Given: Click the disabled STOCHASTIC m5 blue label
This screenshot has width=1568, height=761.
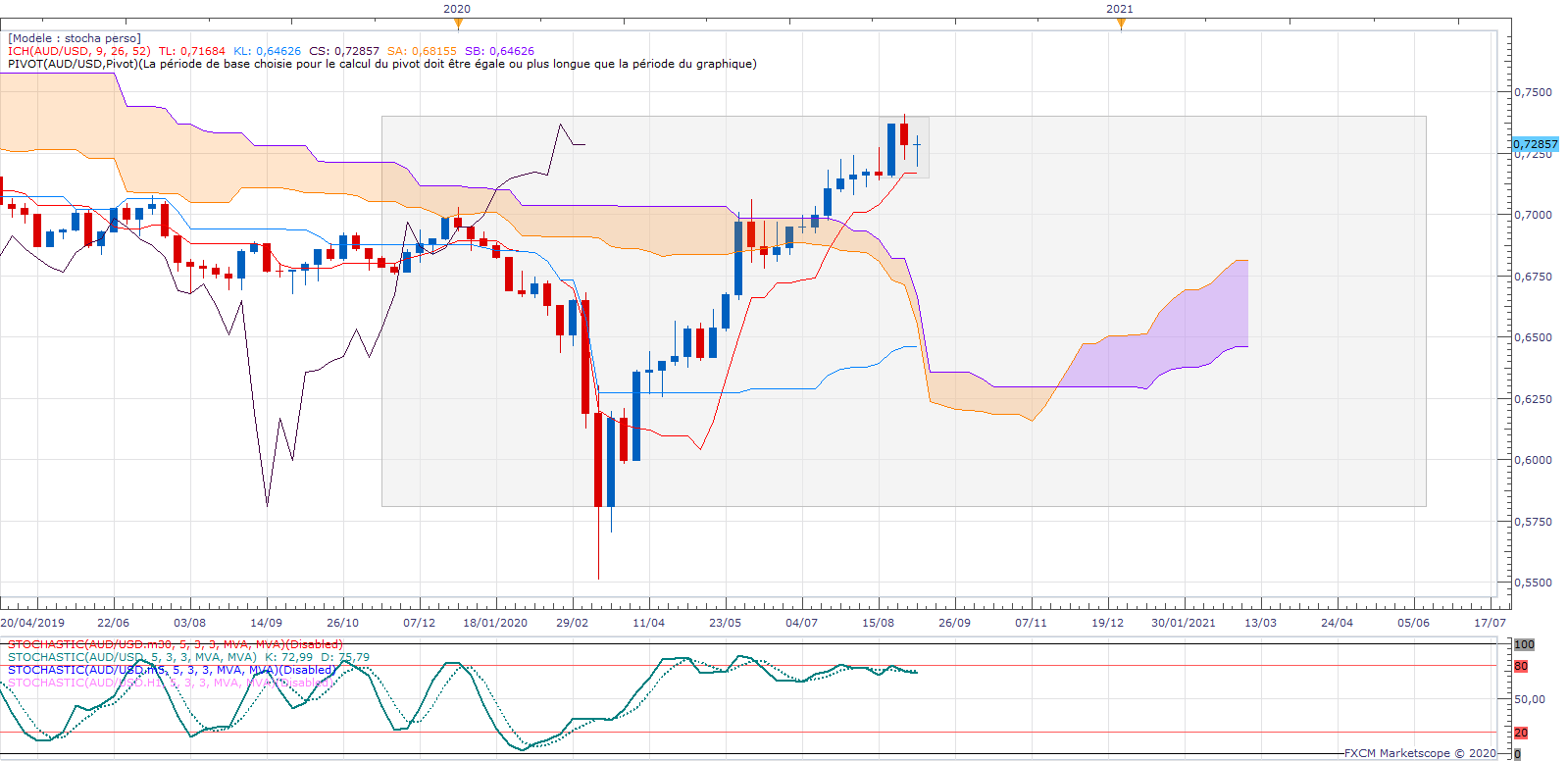Looking at the screenshot, I should 171,670.
